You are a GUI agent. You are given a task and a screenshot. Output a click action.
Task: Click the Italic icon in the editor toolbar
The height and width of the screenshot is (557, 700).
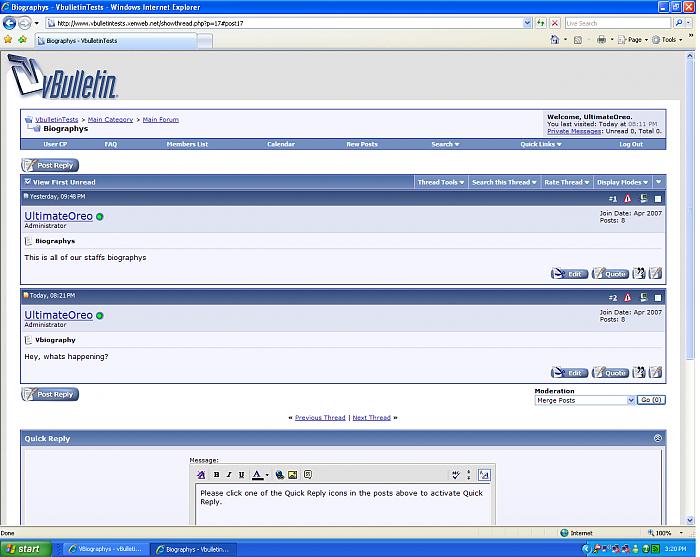(x=229, y=475)
